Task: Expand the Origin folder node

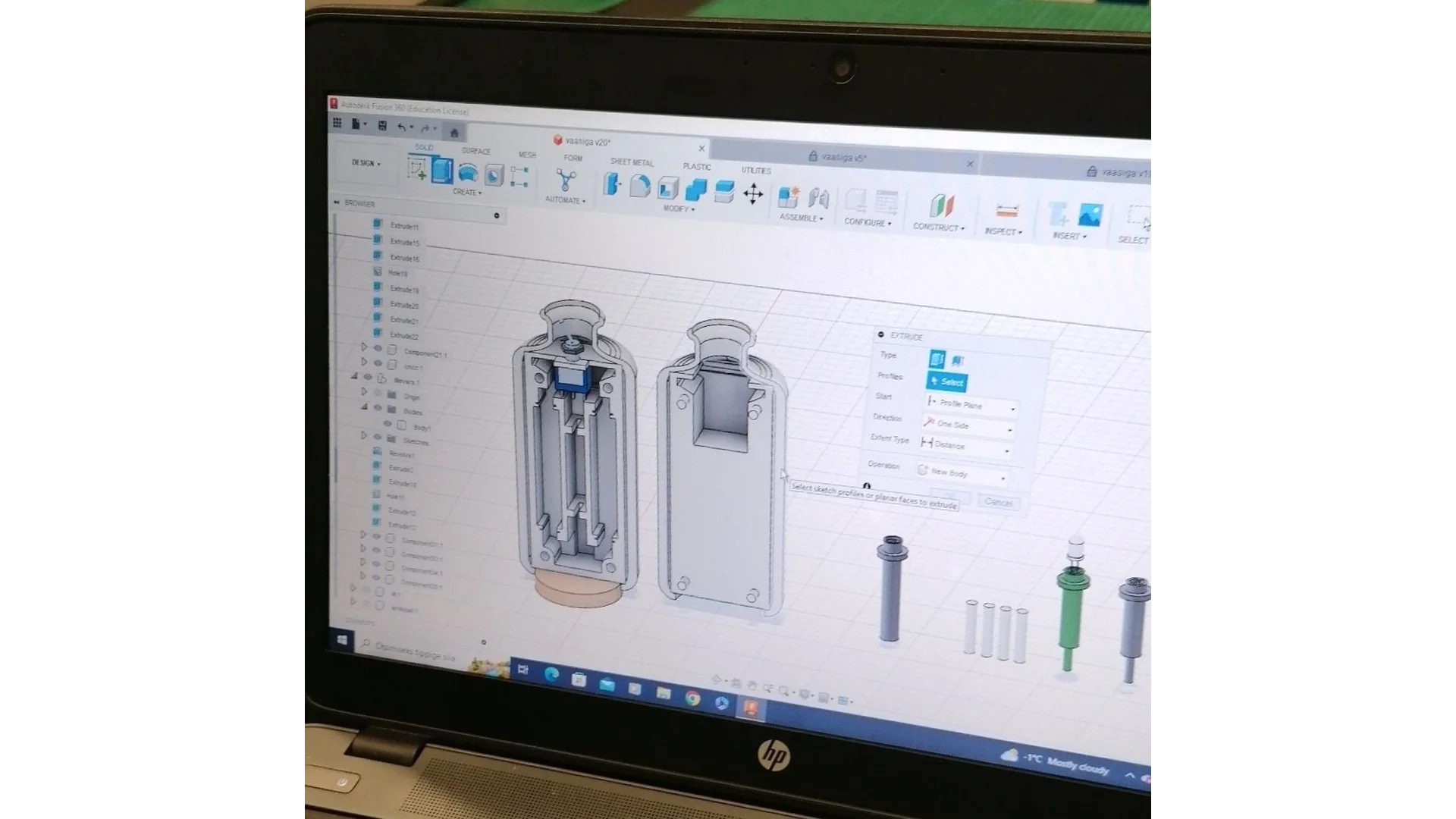Action: (364, 393)
